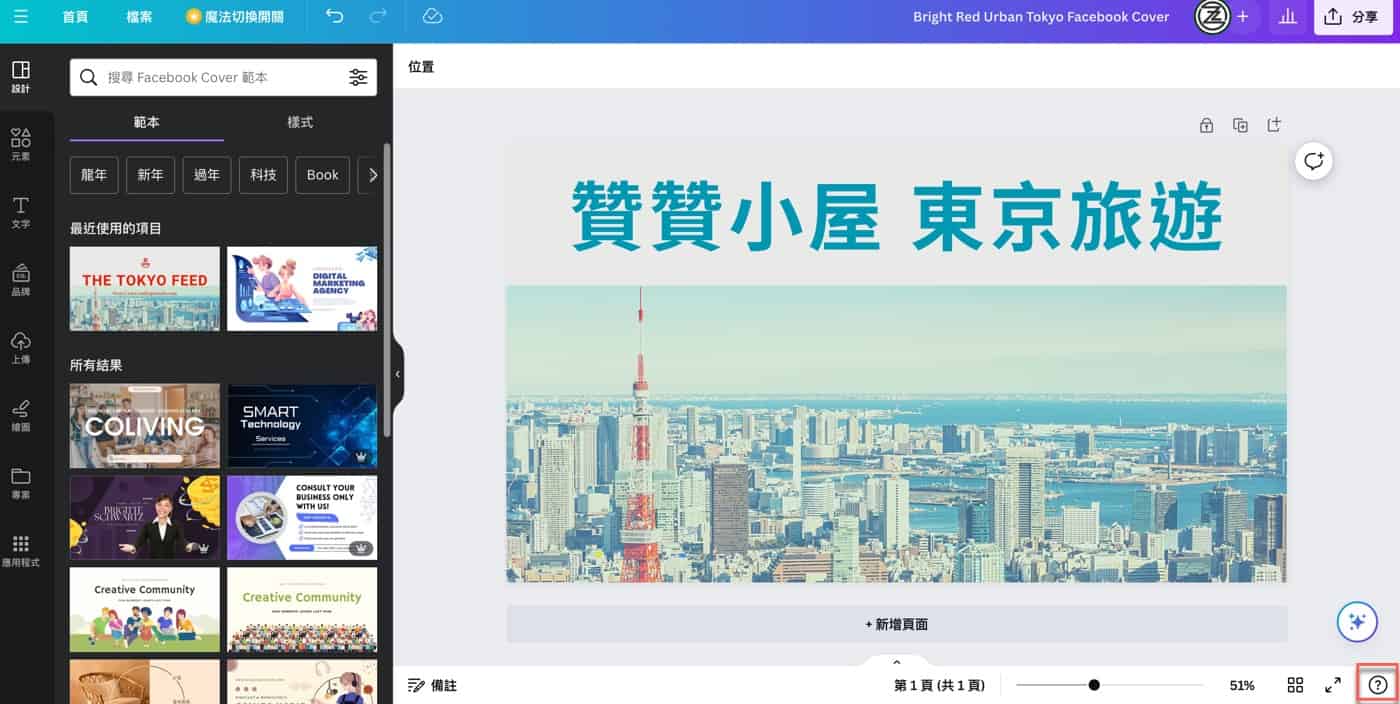Image resolution: width=1400 pixels, height=704 pixels.
Task: Adjust the zoom slider handle
Action: (1094, 685)
